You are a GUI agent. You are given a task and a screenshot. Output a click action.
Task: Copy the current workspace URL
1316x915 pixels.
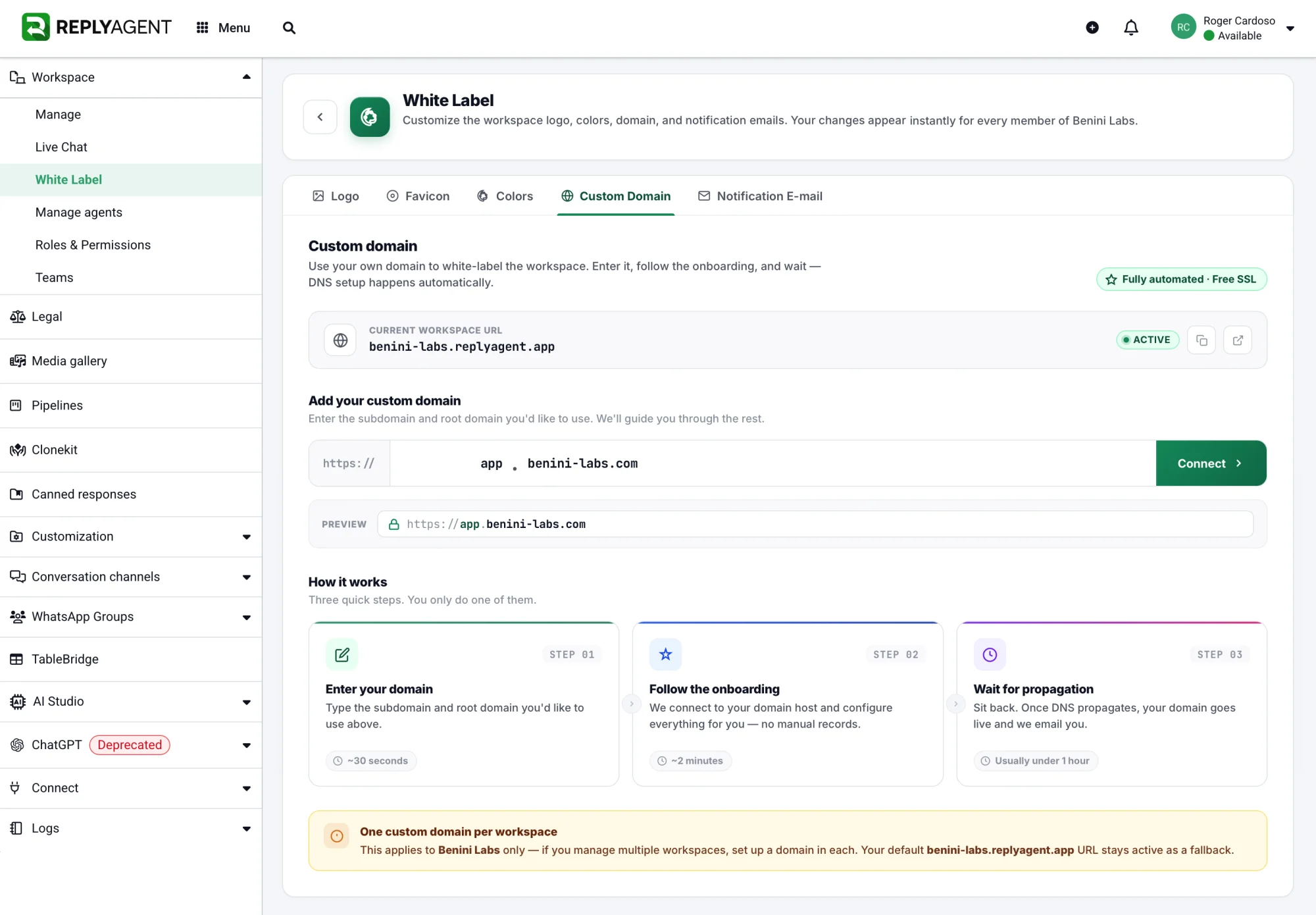tap(1202, 340)
